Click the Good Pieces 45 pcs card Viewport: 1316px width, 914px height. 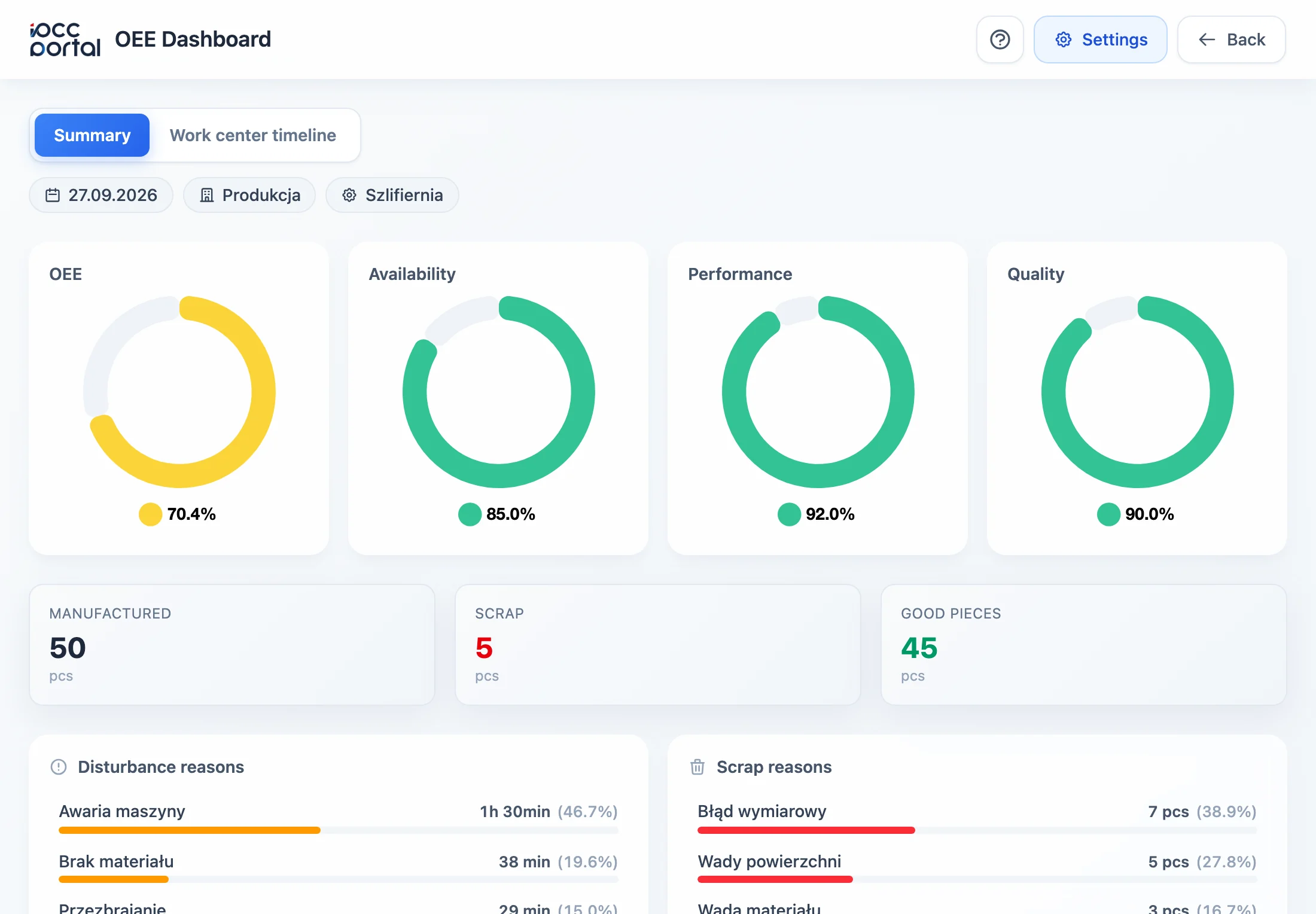(1084, 644)
